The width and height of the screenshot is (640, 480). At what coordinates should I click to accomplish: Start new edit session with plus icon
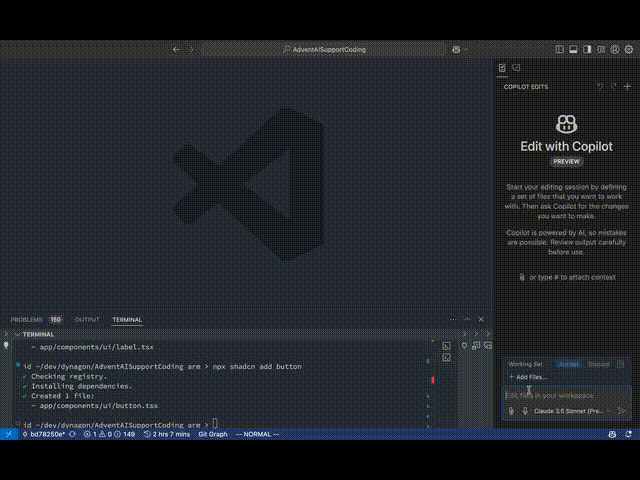click(627, 87)
